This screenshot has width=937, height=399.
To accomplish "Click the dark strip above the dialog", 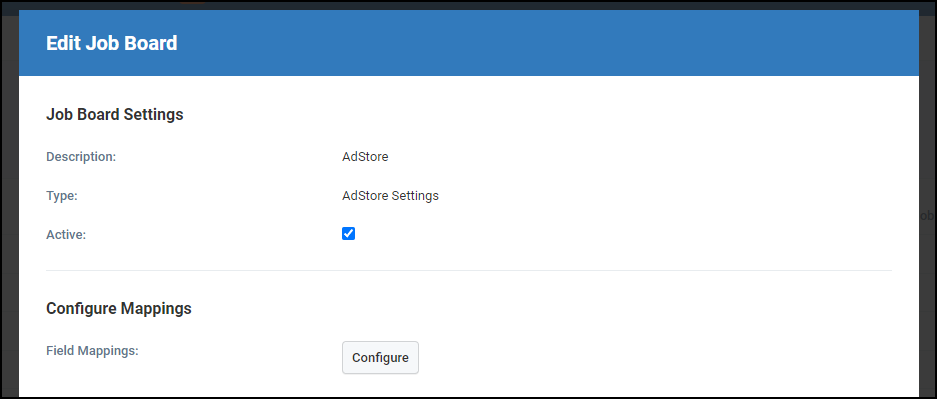I will coord(468,5).
